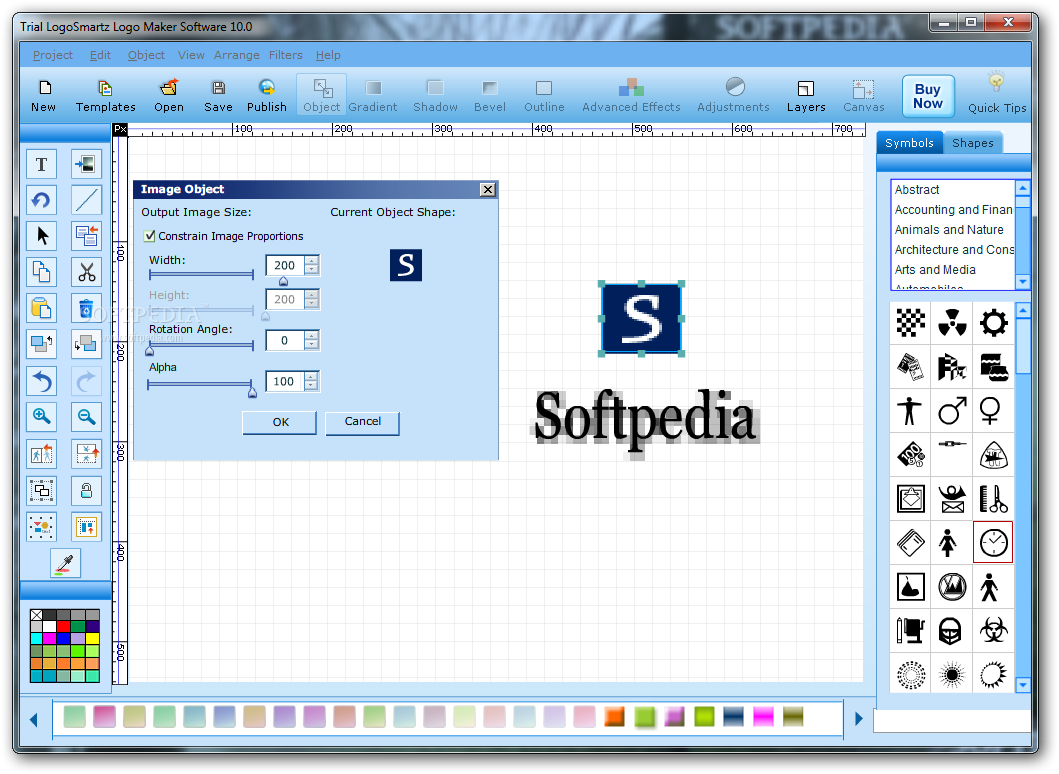Select the eyedropper color picker
The width and height of the screenshot is (1059, 774).
[x=66, y=563]
